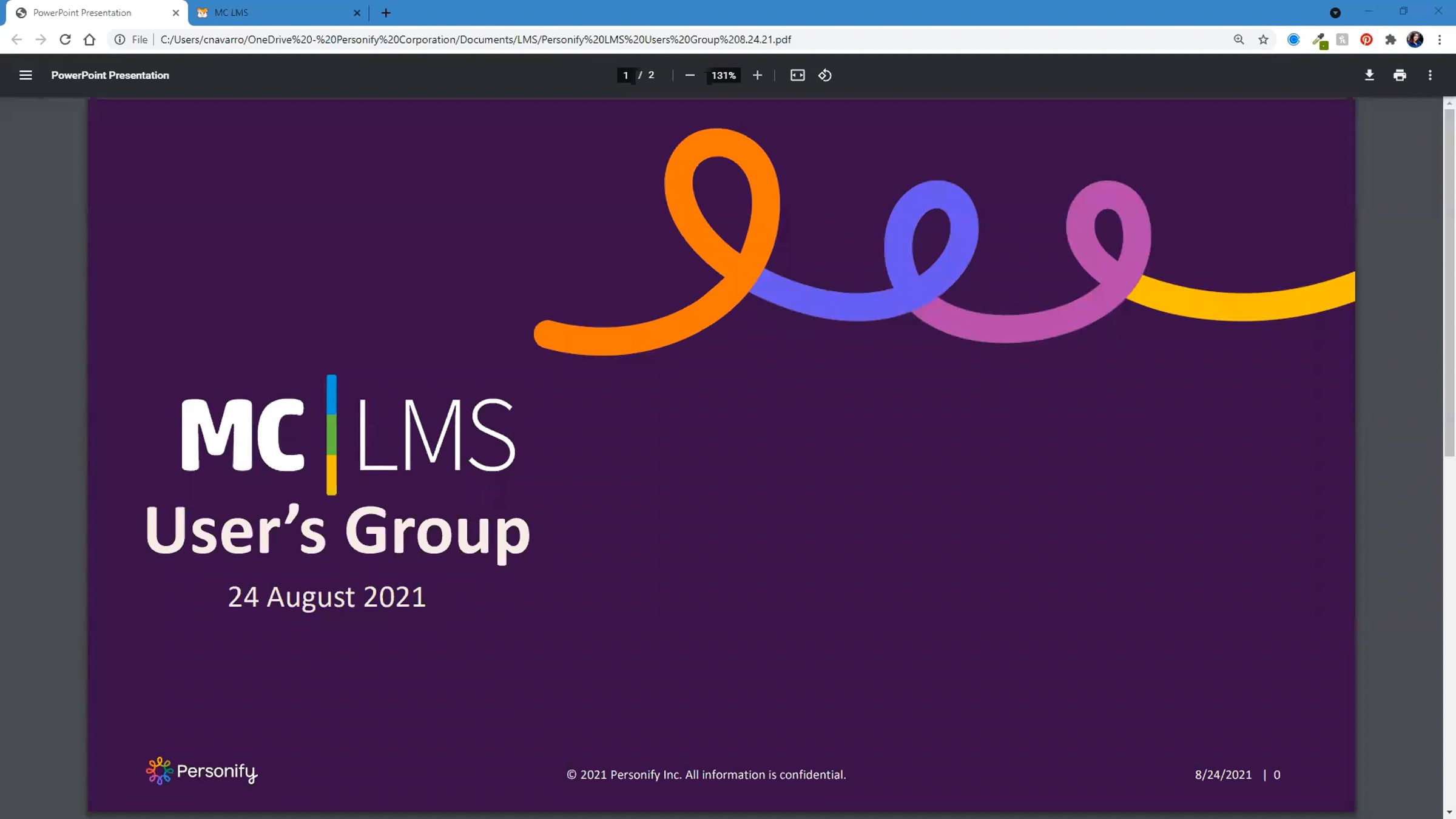Close the PowerPoint Presentation tab
The width and height of the screenshot is (1456, 819).
point(176,13)
